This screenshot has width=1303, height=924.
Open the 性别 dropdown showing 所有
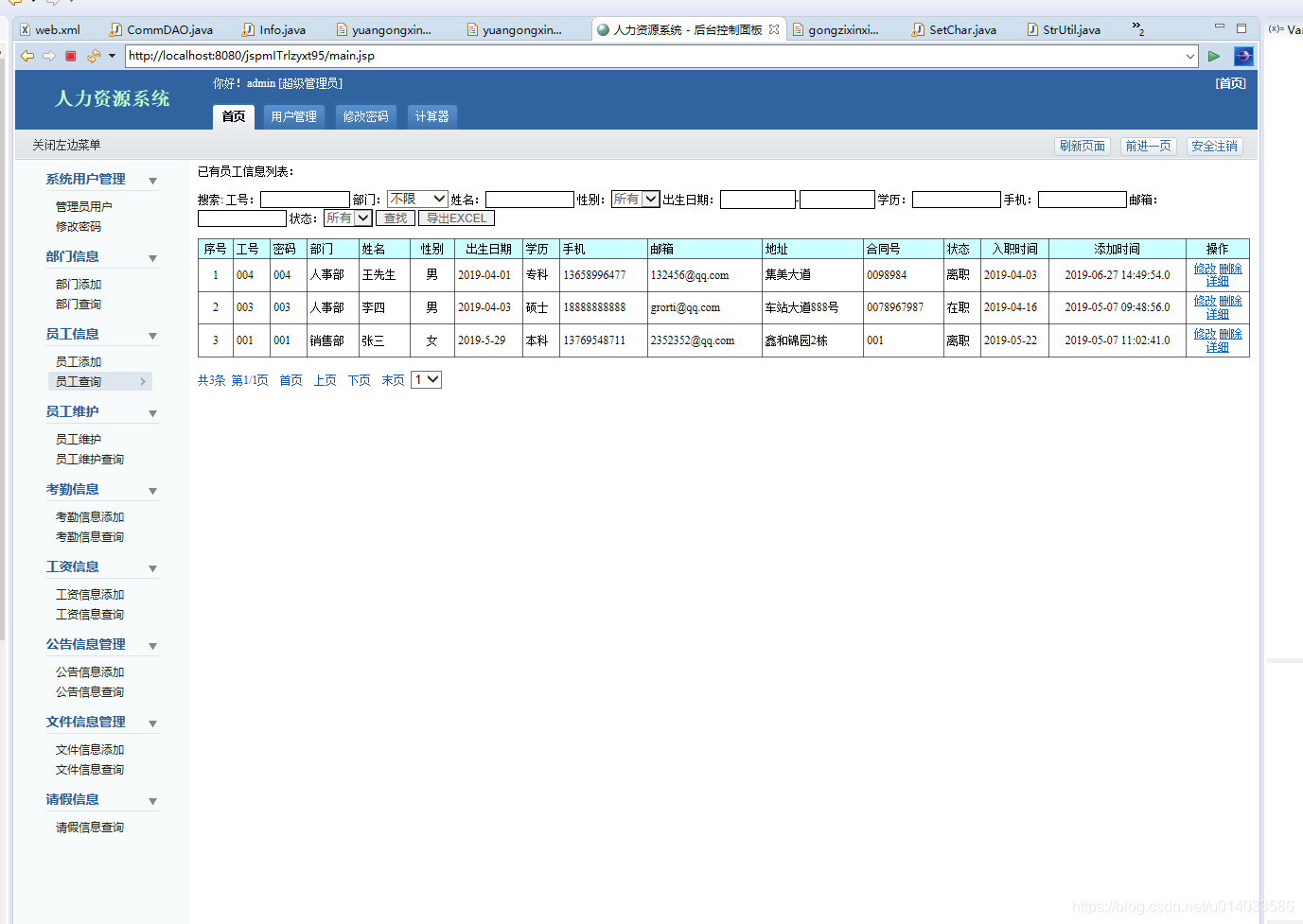pyautogui.click(x=635, y=199)
